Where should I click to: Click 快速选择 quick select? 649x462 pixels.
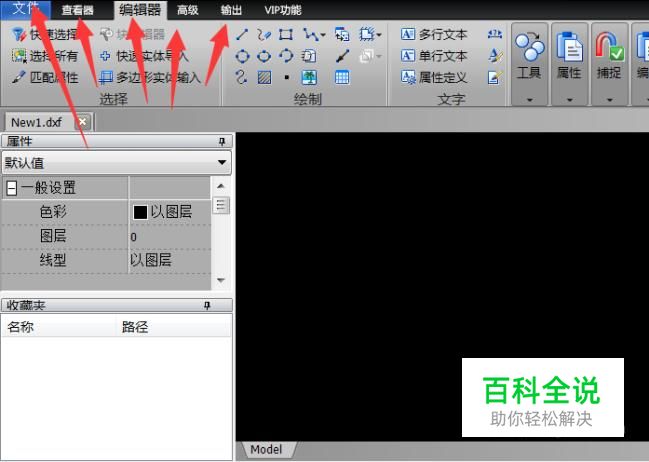pos(45,34)
